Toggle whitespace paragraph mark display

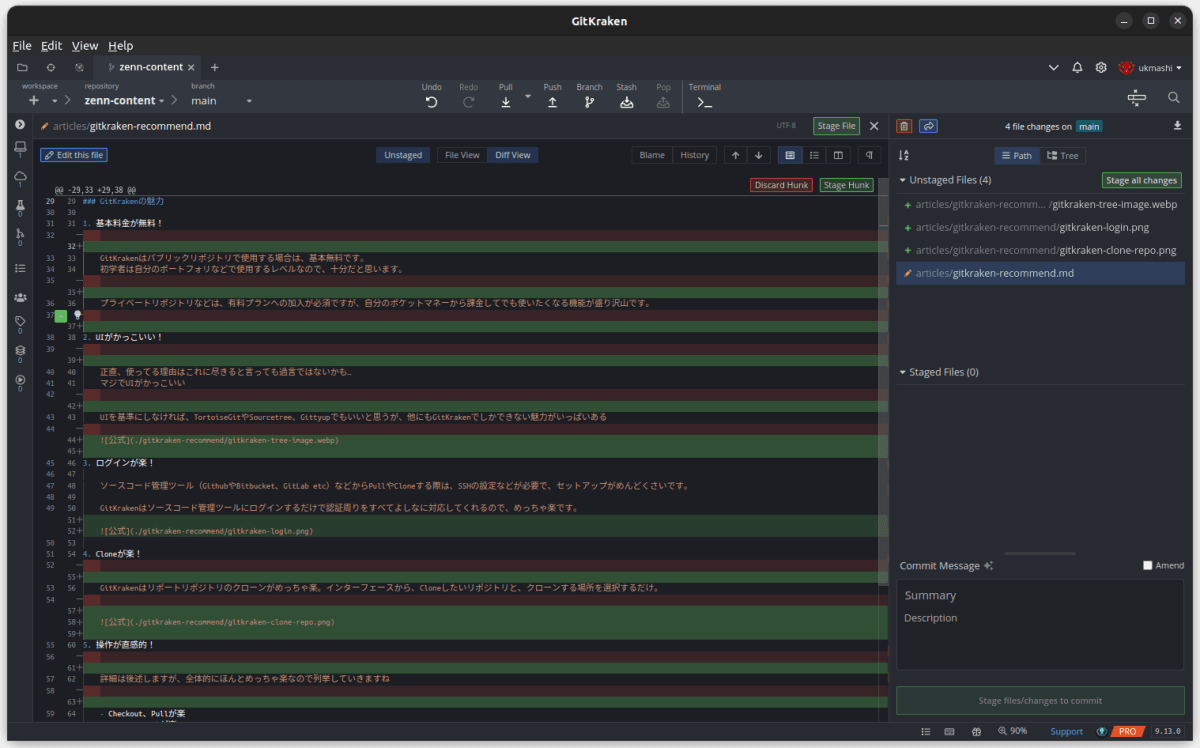(x=869, y=155)
